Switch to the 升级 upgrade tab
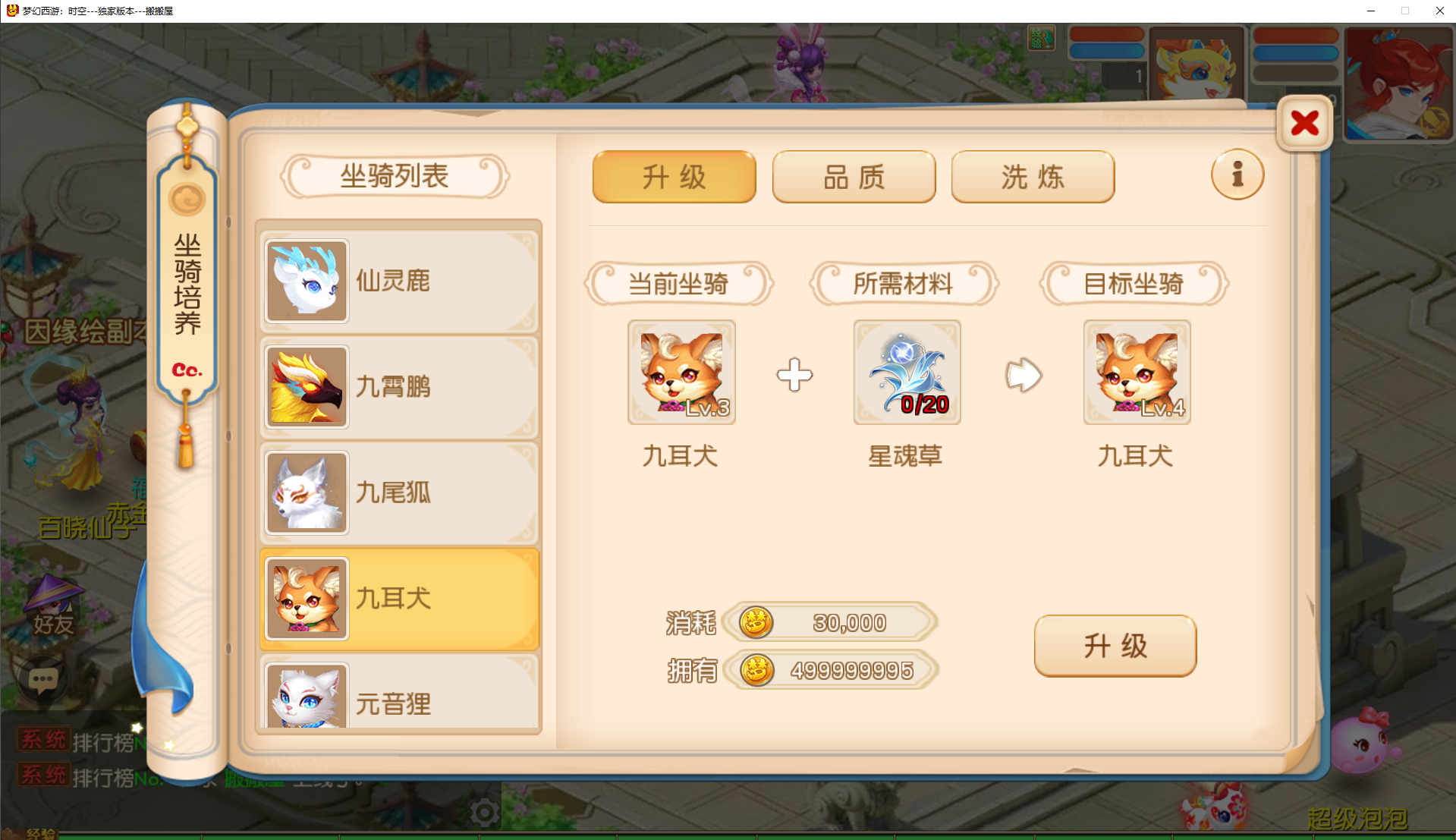The height and width of the screenshot is (840, 1456). [x=674, y=177]
